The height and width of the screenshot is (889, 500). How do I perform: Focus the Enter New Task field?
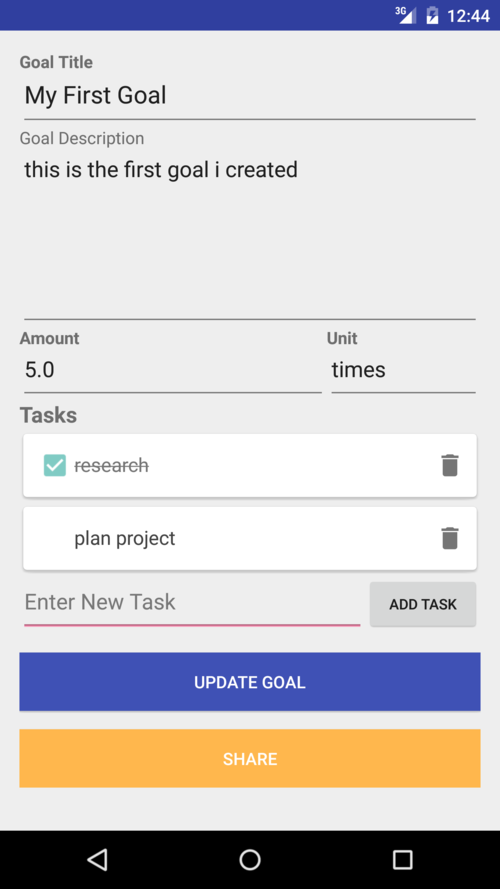[x=192, y=603]
